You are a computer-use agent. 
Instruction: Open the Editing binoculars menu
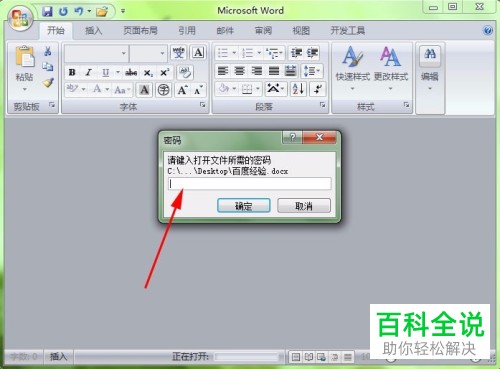pos(430,68)
